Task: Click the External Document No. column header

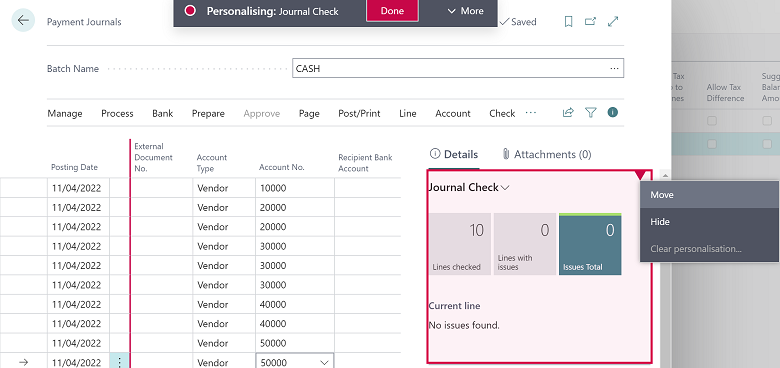Action: [x=153, y=157]
